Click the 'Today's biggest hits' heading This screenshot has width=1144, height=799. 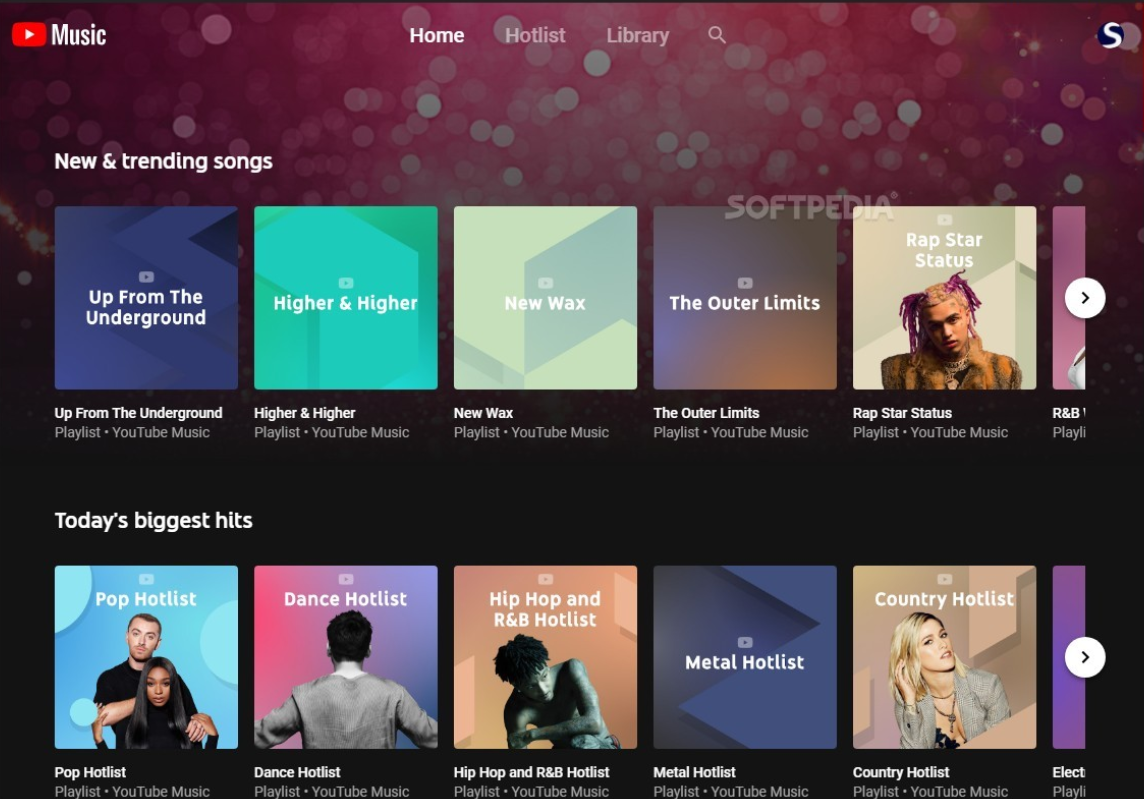pyautogui.click(x=153, y=520)
